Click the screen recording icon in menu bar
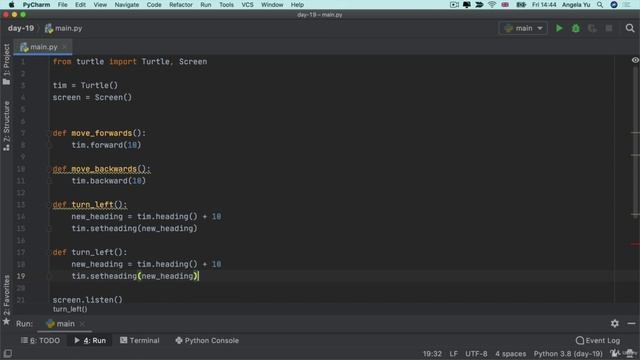 (x=454, y=4)
